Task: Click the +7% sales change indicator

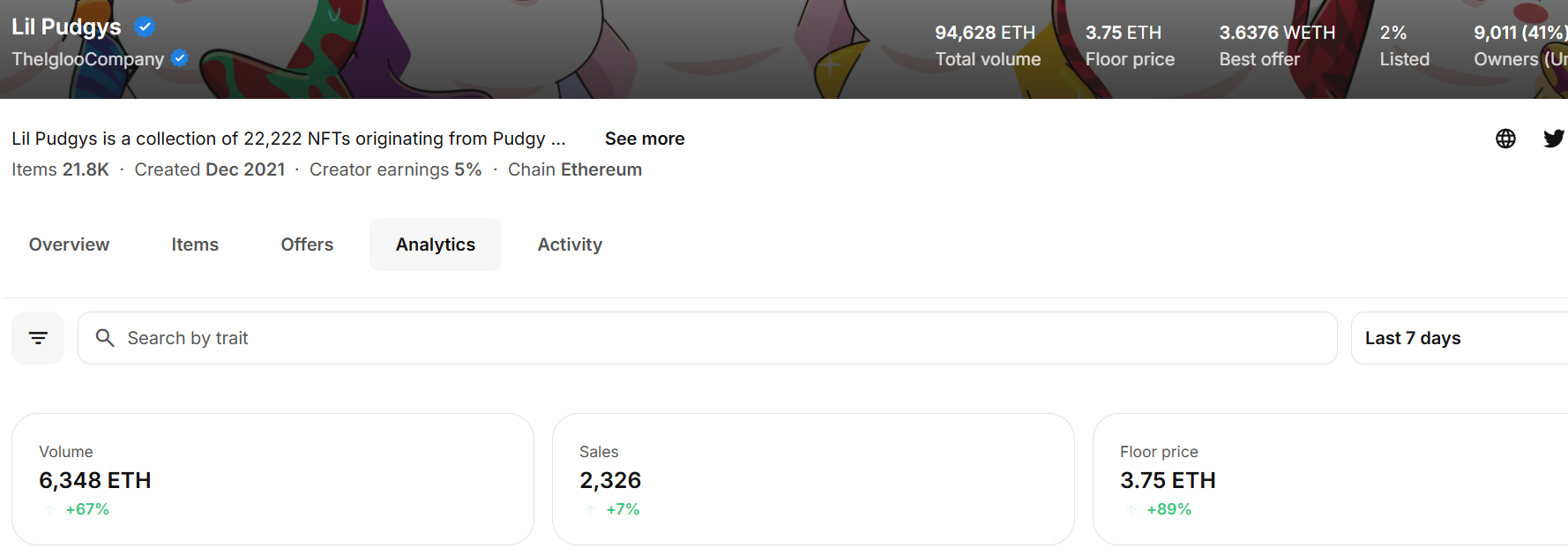Action: pos(623,509)
